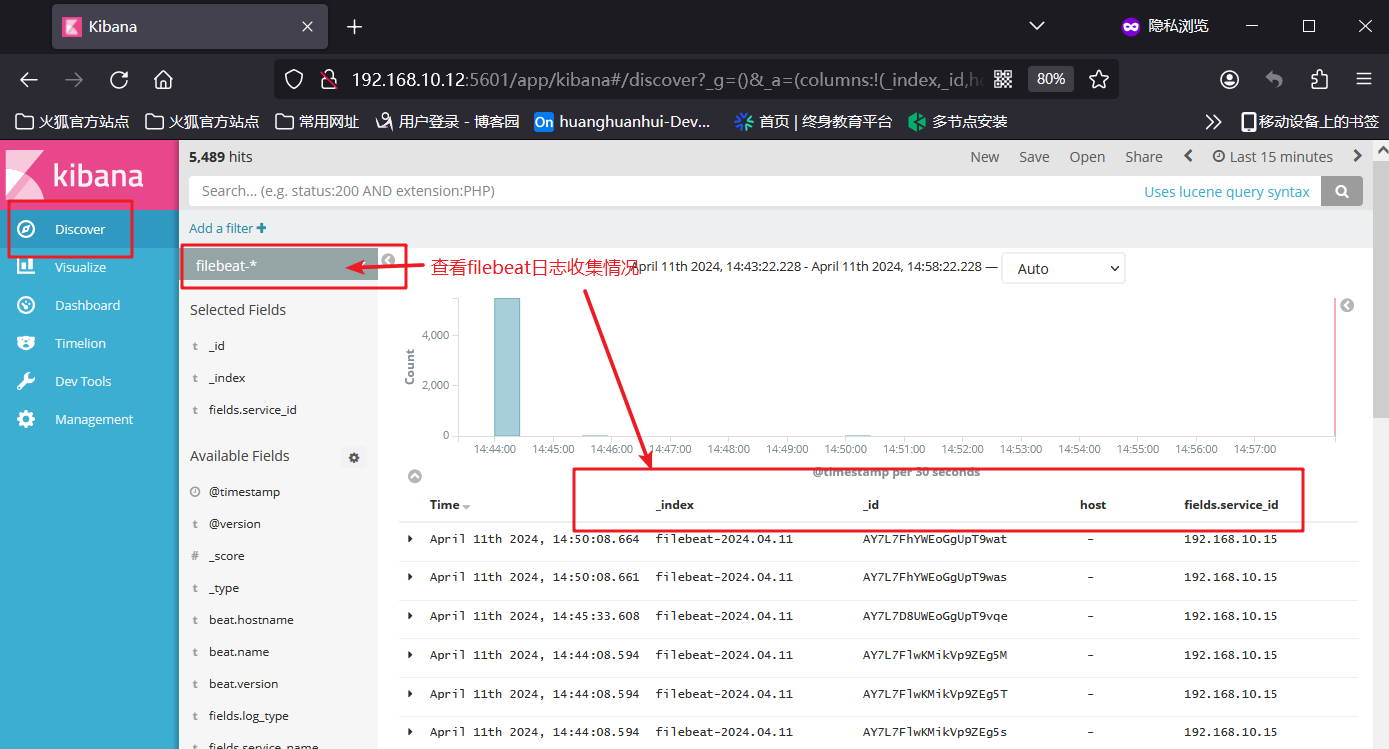
Task: Click the fields.service_id column header
Action: click(x=1231, y=505)
